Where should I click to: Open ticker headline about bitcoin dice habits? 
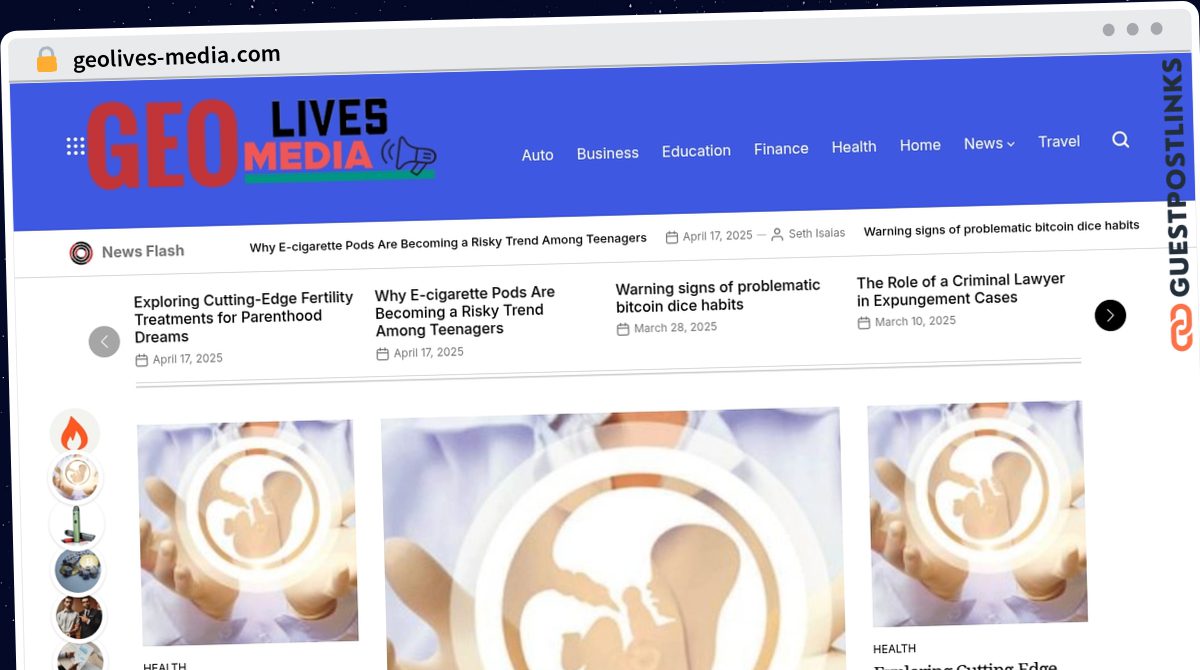coord(1001,228)
